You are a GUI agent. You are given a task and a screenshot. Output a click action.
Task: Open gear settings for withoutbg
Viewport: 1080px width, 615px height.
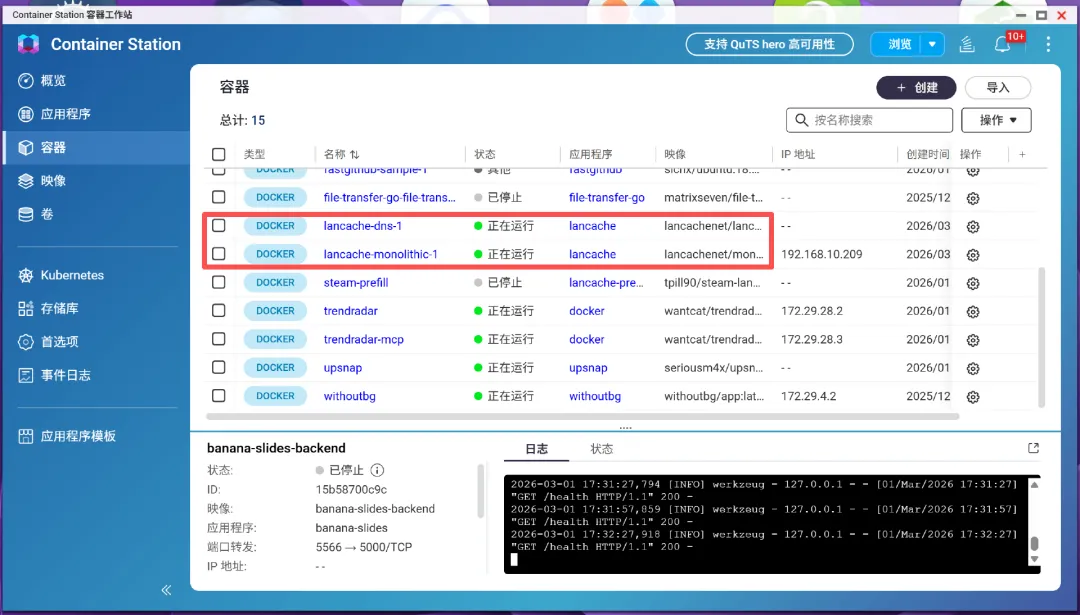click(973, 397)
